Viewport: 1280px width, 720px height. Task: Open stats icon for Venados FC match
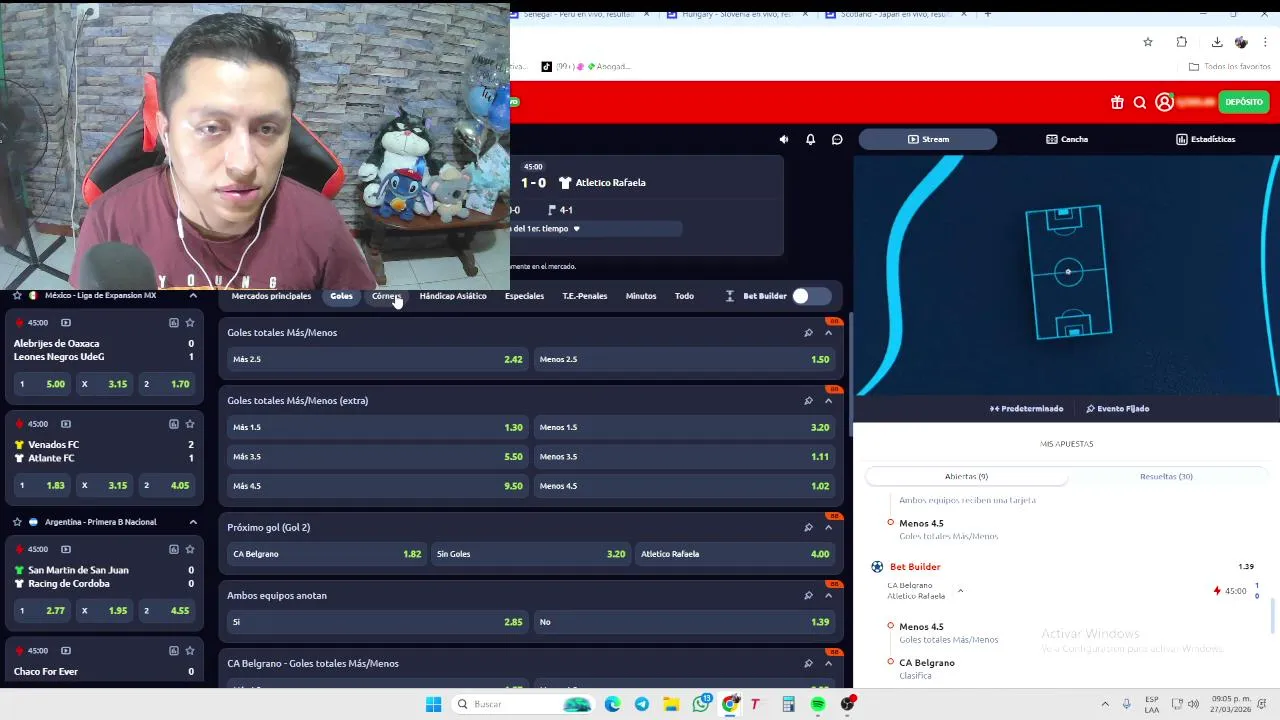click(173, 424)
